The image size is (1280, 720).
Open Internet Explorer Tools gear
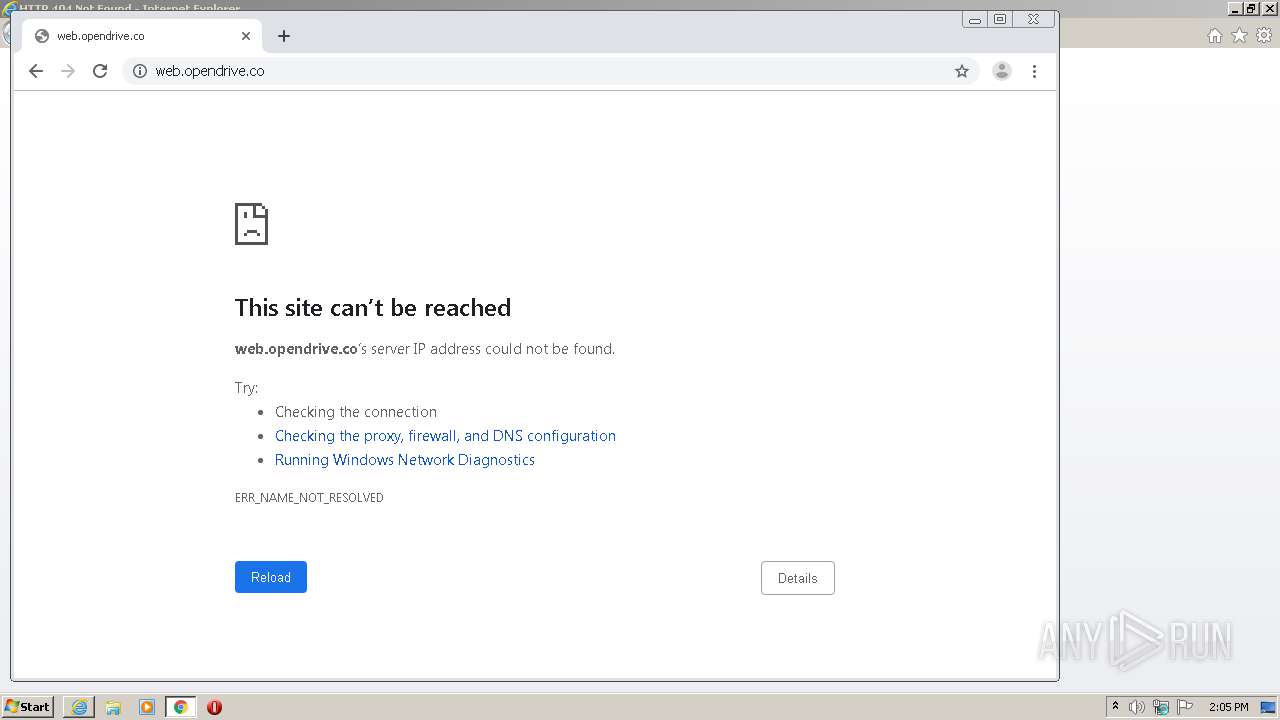pyautogui.click(x=1264, y=36)
